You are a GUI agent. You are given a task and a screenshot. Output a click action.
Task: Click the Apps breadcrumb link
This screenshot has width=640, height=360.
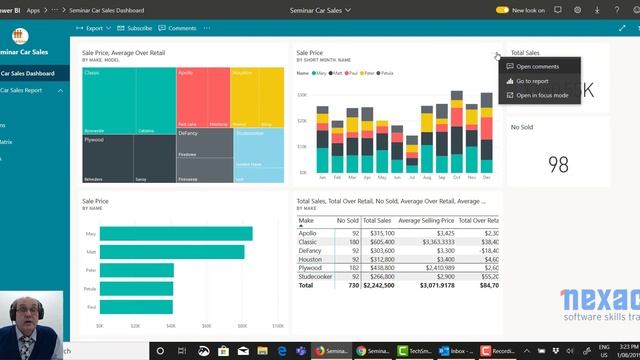click(x=33, y=10)
